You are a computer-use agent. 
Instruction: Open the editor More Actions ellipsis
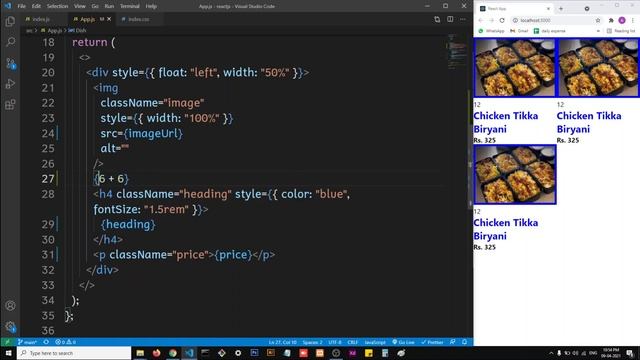[x=462, y=19]
